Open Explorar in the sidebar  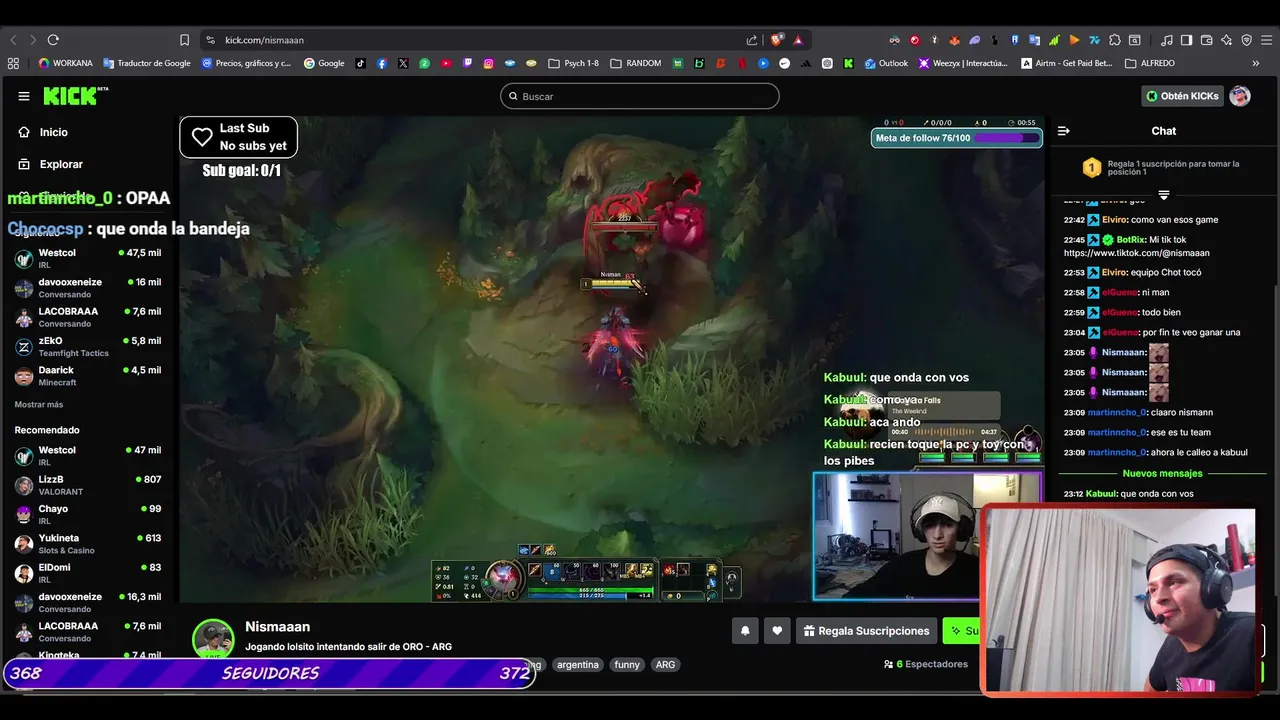(x=61, y=164)
